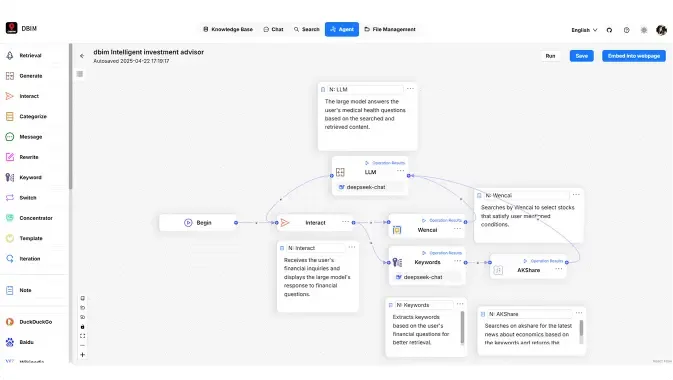Select the Generate component icon

click(x=10, y=76)
